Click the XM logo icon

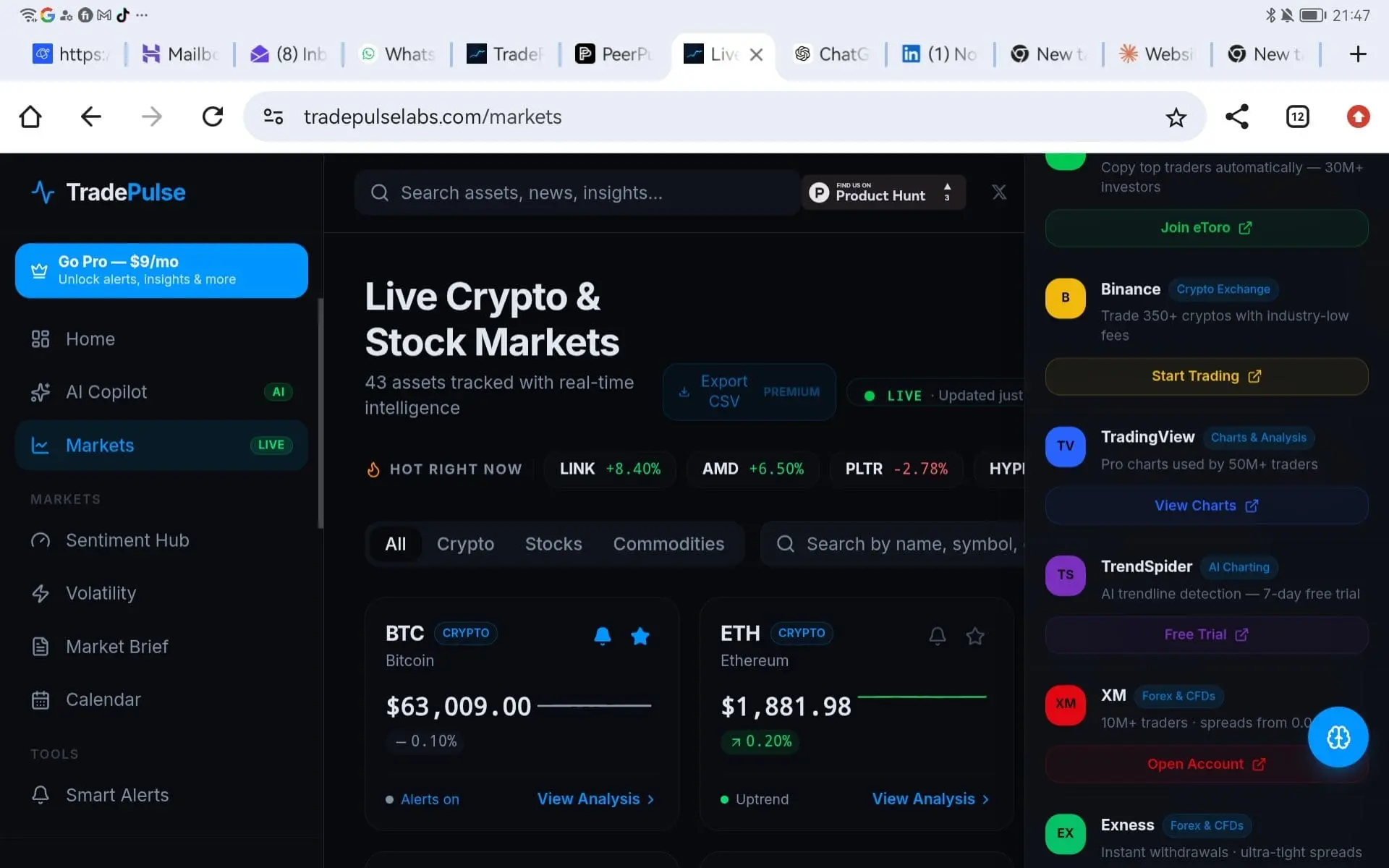[1065, 705]
